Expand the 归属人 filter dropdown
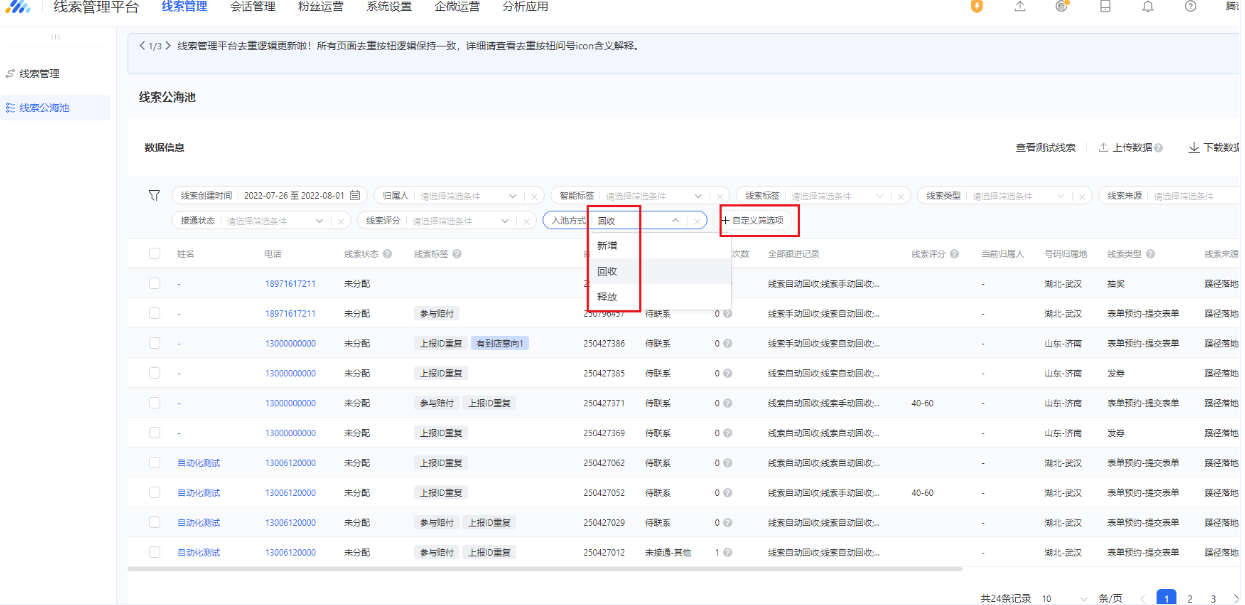The width and height of the screenshot is (1245, 605). [514, 196]
